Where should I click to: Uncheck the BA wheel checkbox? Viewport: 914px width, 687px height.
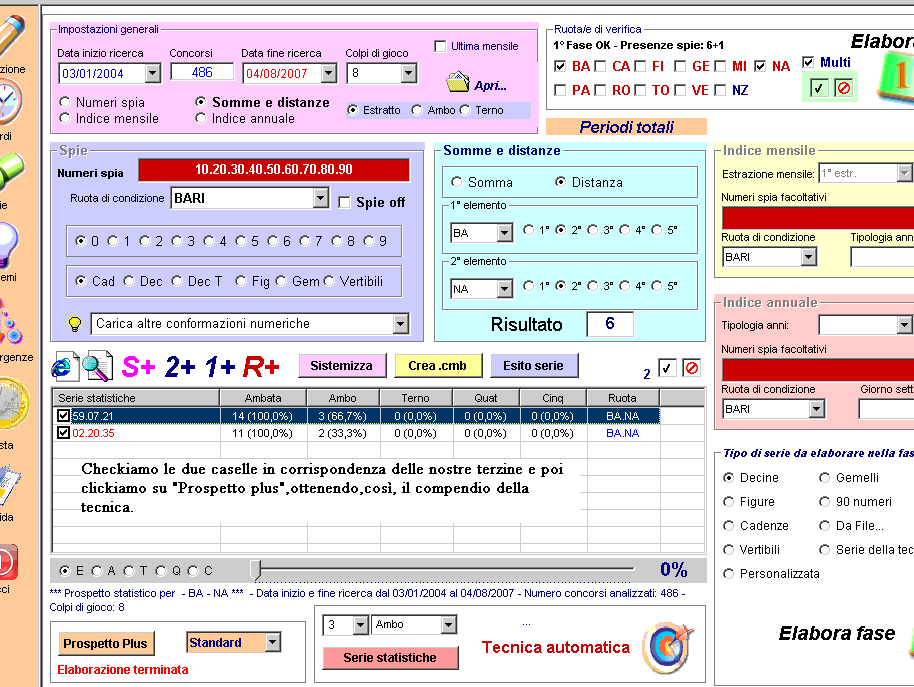[560, 66]
